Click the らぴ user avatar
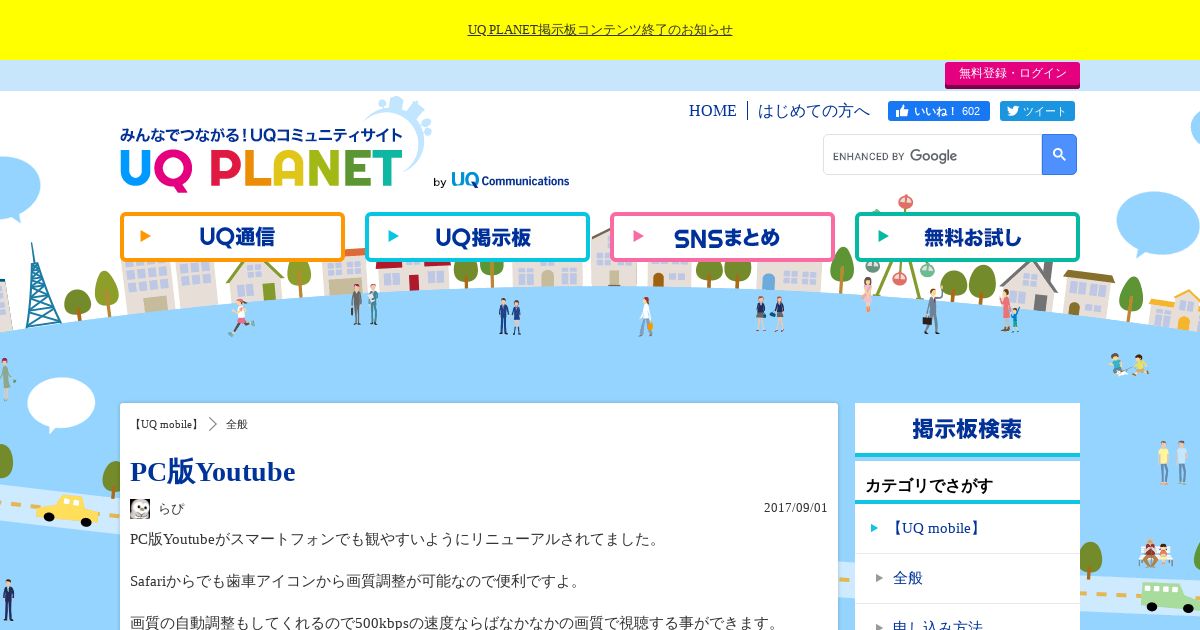This screenshot has height=630, width=1200. click(140, 508)
